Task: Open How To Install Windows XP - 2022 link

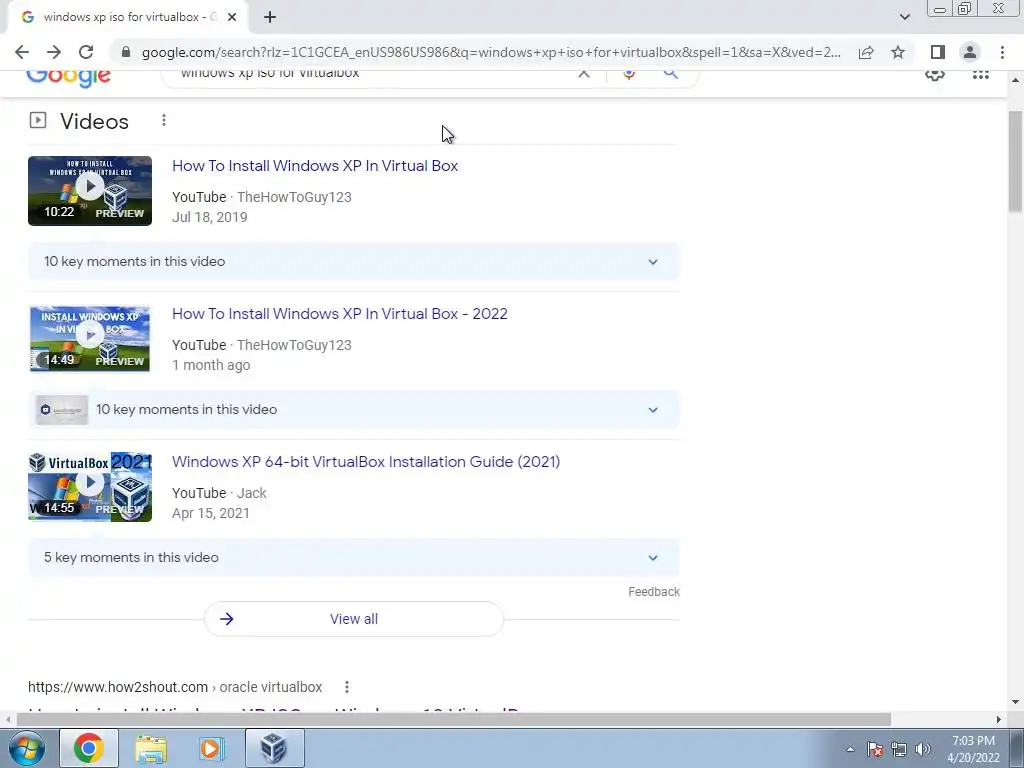Action: pyautogui.click(x=340, y=314)
